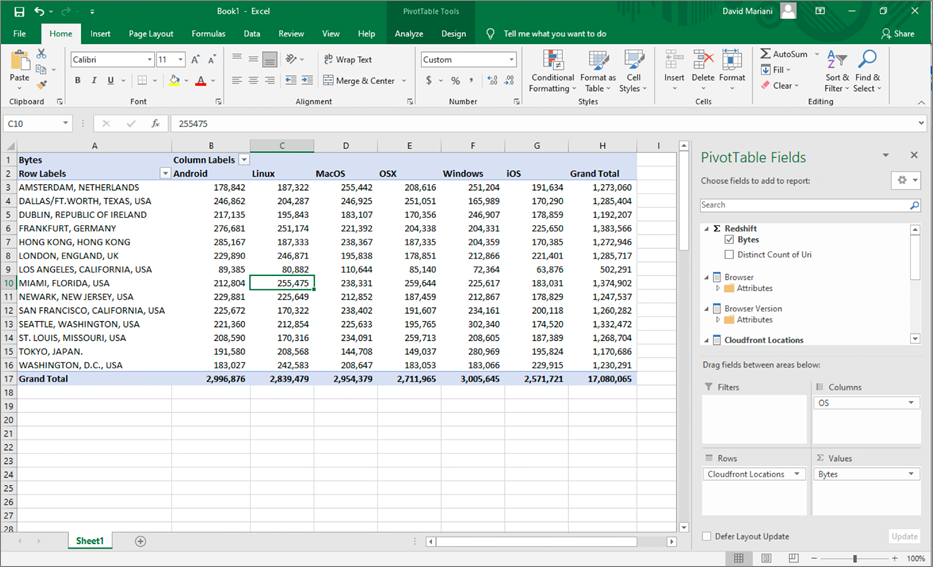This screenshot has height=567, width=933.
Task: Click the Insert Function fx icon
Action: 155,123
